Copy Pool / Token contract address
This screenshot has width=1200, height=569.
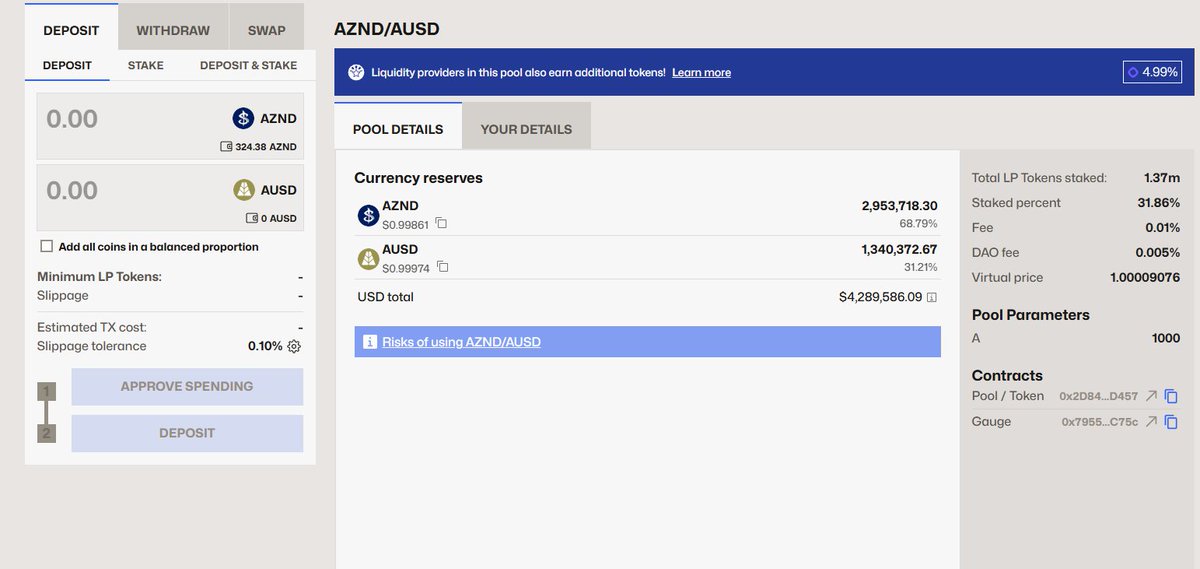[1171, 396]
